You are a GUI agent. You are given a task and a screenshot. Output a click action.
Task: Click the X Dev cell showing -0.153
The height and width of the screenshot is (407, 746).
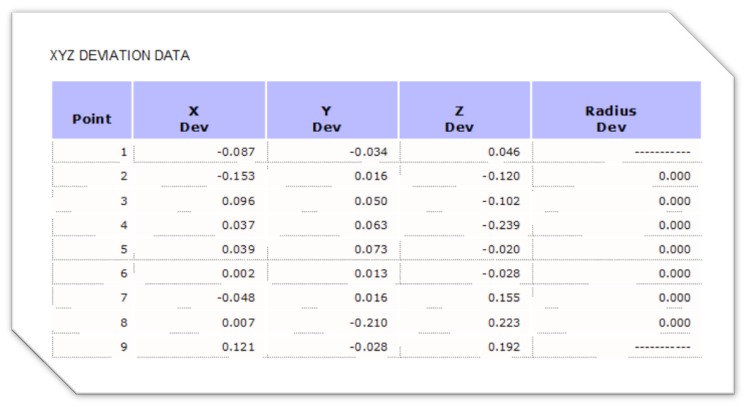(x=237, y=176)
